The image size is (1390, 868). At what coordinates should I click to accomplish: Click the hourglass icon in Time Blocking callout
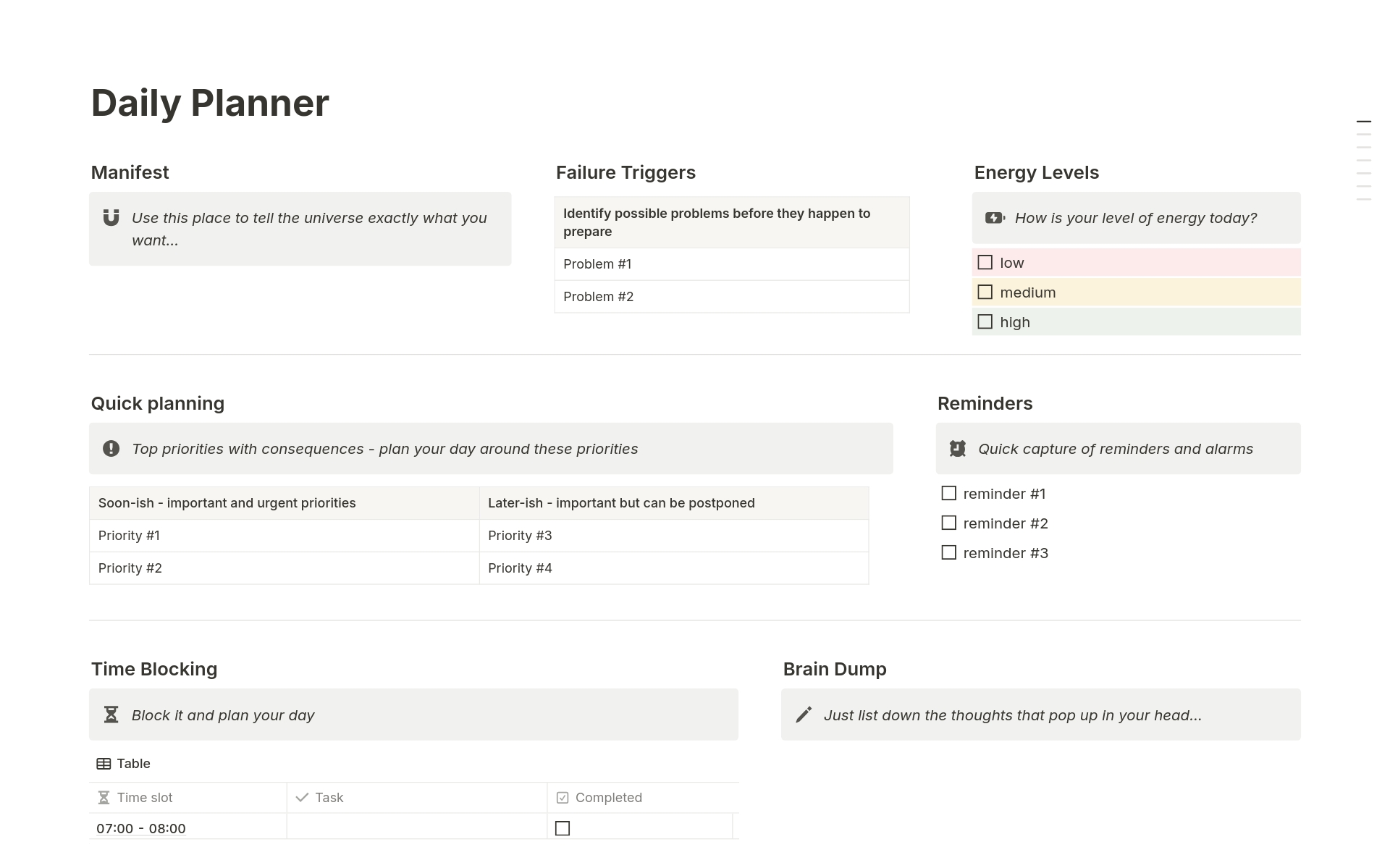(x=111, y=715)
